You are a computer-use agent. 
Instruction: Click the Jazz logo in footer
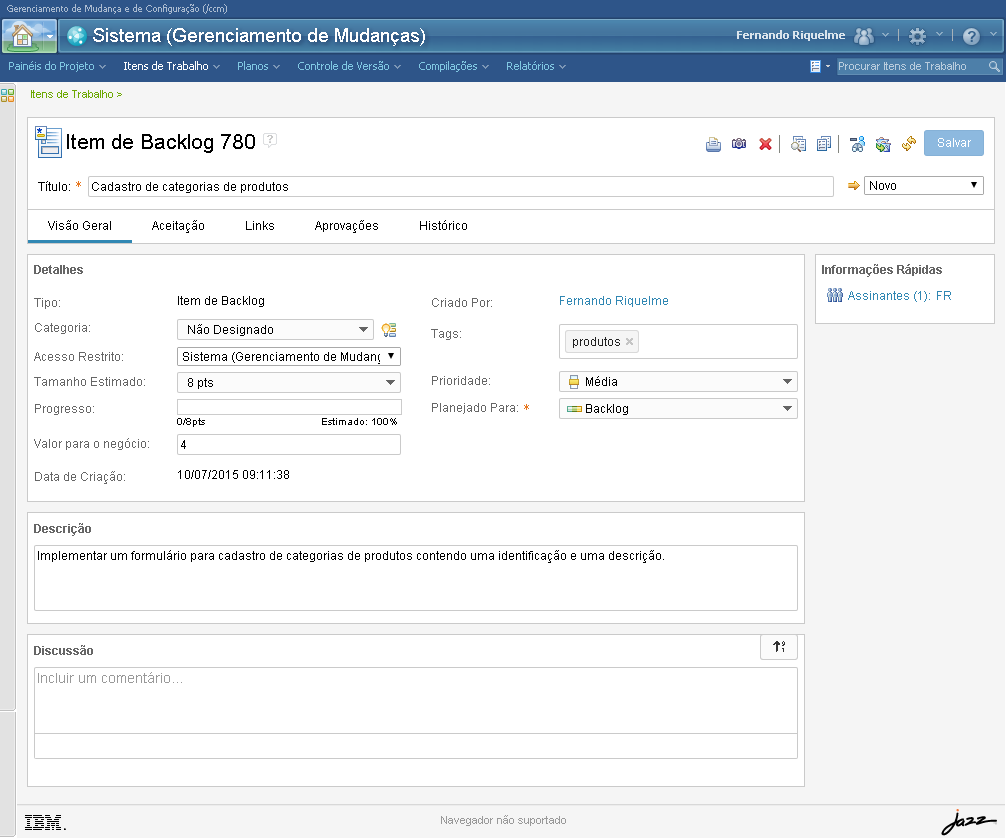969,822
